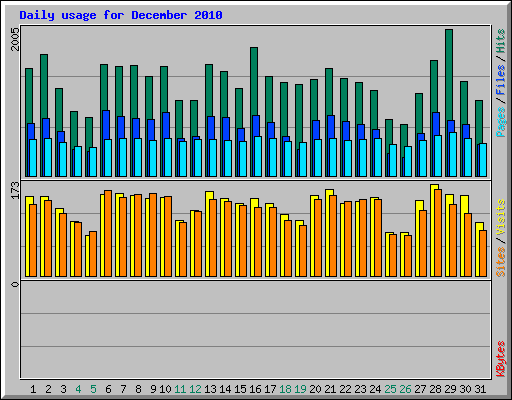The width and height of the screenshot is (512, 400).
Task: Click the 'Daily usage for December 2010' title
Action: pos(121,15)
